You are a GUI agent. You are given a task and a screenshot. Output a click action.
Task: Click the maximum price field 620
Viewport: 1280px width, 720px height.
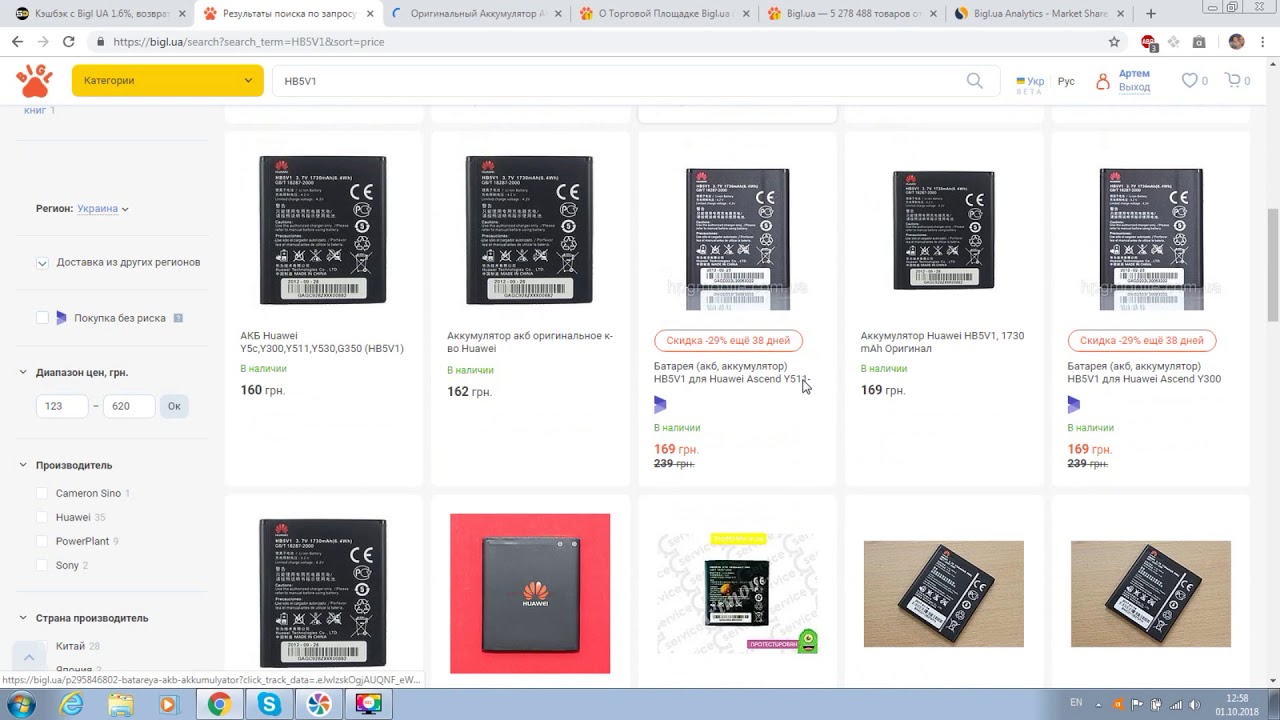[x=128, y=406]
